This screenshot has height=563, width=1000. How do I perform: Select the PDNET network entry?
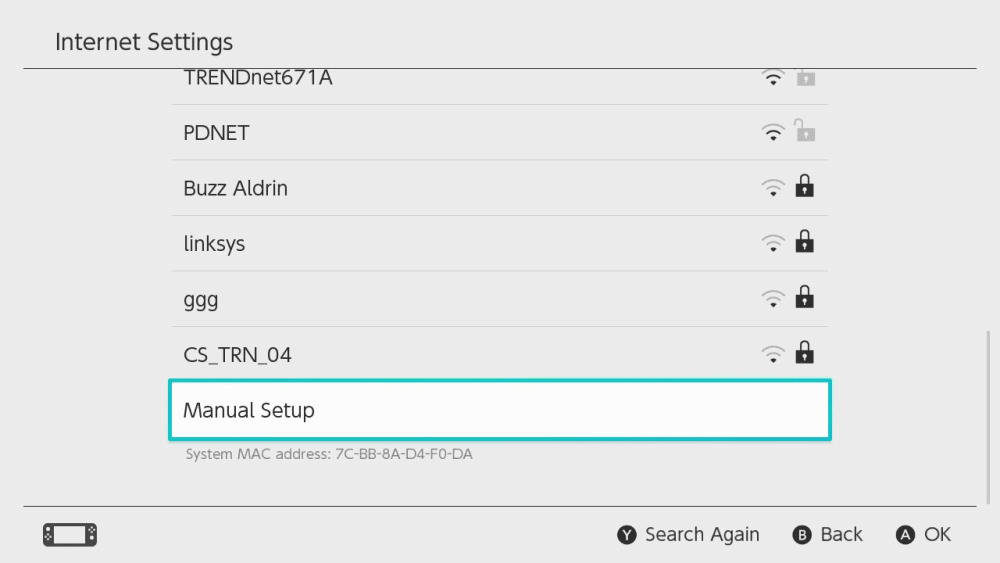(x=217, y=133)
